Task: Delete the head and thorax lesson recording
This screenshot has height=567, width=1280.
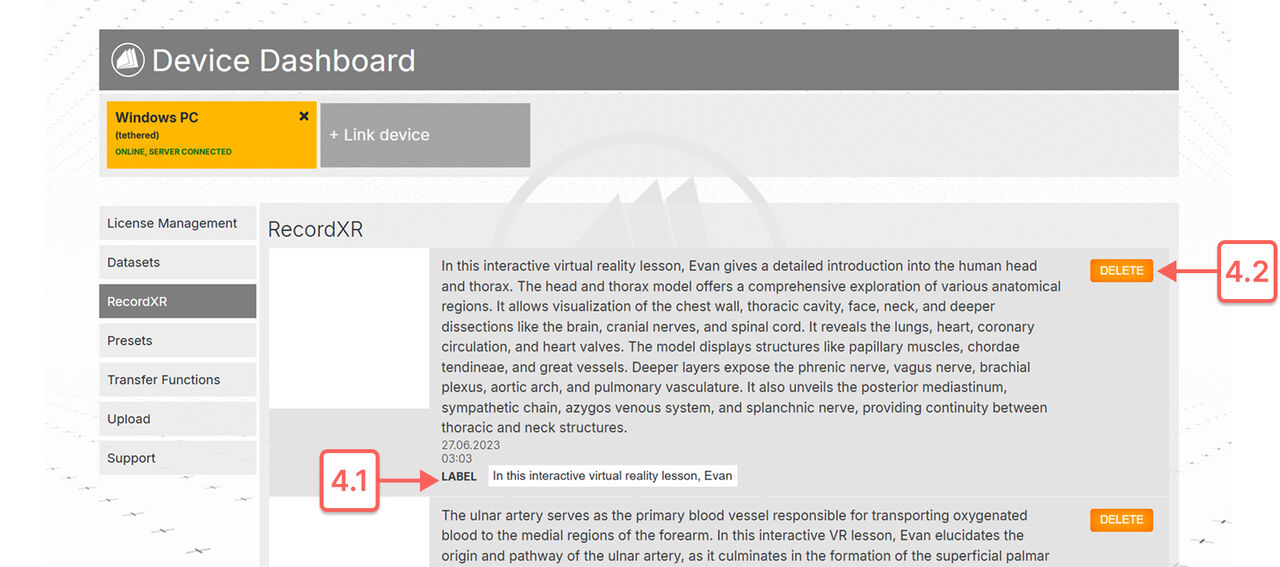Action: pyautogui.click(x=1121, y=271)
